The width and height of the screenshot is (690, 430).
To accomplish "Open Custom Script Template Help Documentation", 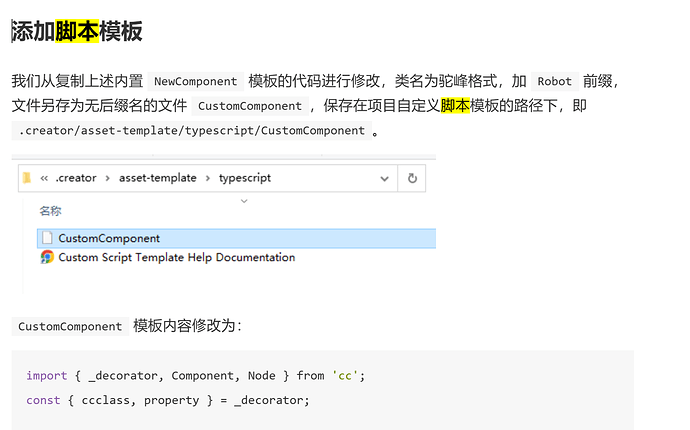I will click(176, 257).
